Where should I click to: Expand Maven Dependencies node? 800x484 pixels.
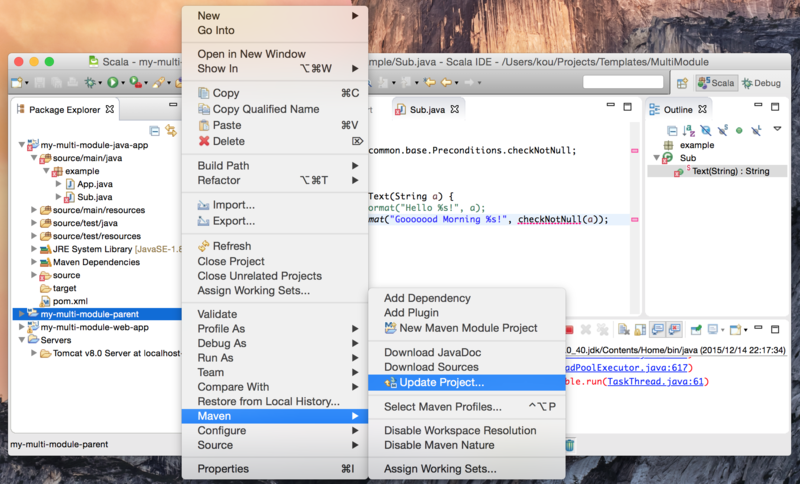point(34,262)
